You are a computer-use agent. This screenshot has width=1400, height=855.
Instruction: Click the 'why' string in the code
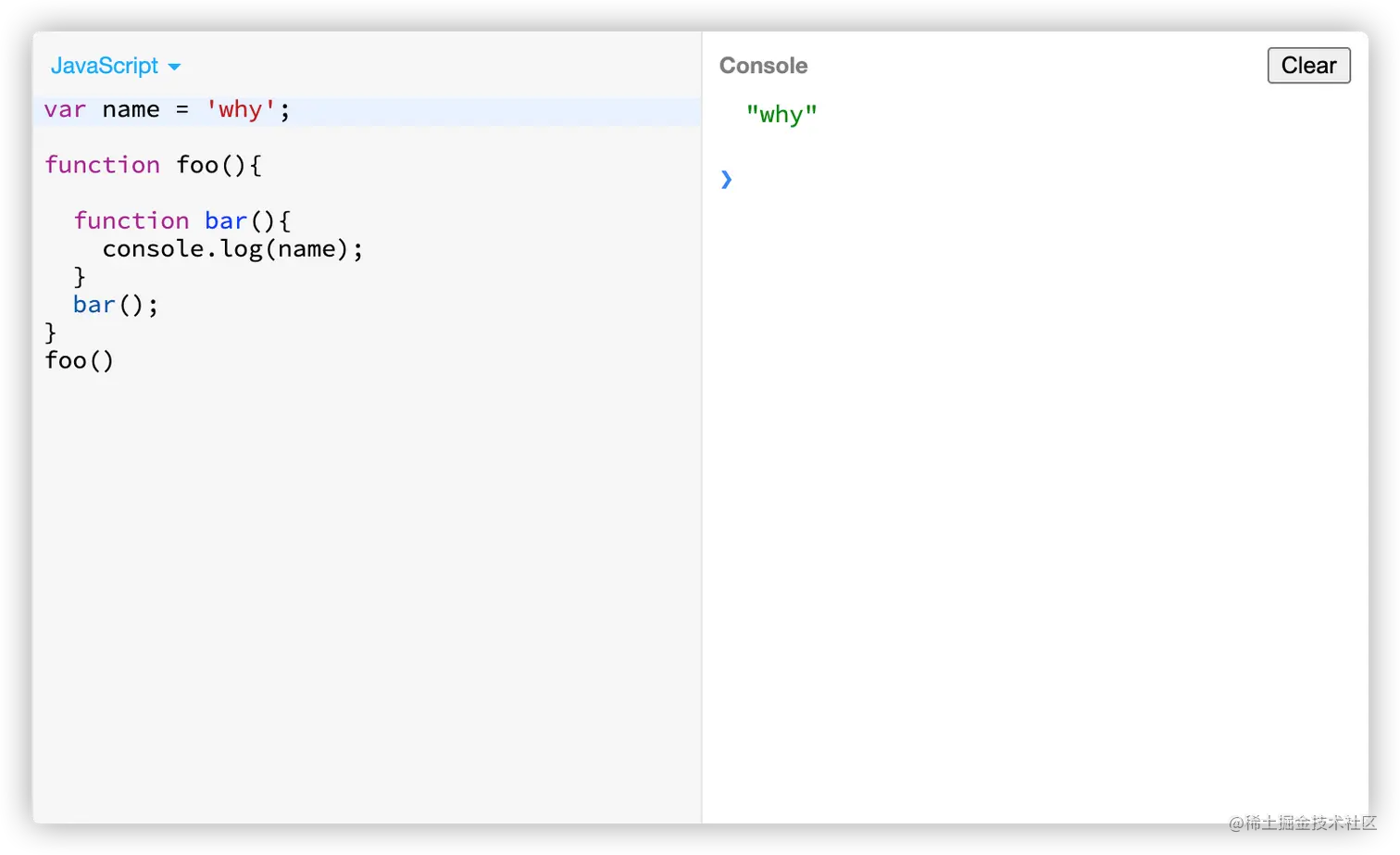tap(241, 109)
